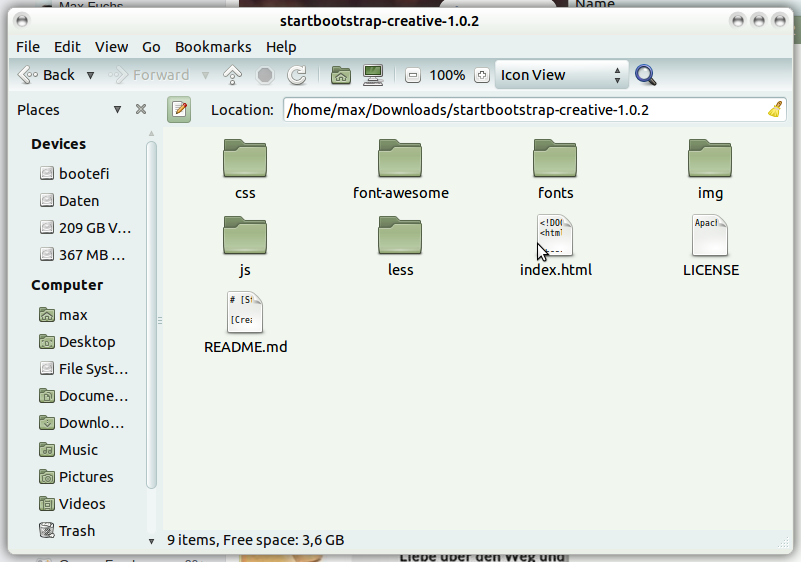Open Videos in the sidebar
The height and width of the screenshot is (562, 801).
pyautogui.click(x=72, y=504)
